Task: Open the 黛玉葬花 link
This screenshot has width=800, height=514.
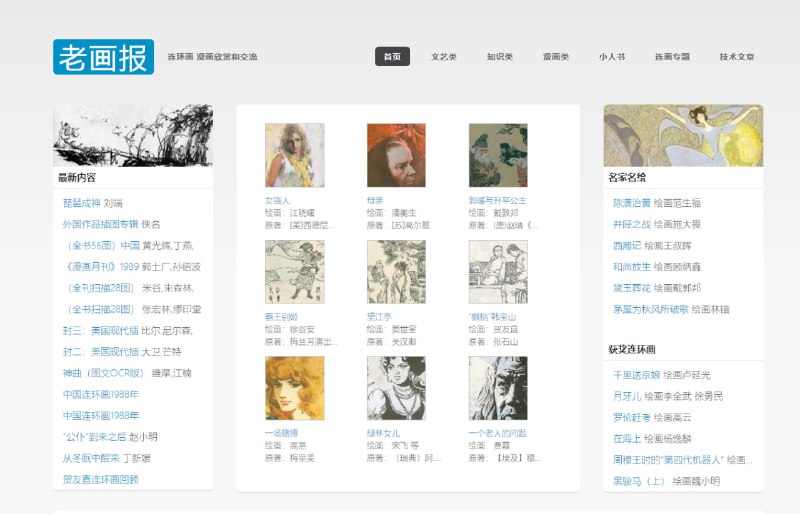Action: coord(632,288)
